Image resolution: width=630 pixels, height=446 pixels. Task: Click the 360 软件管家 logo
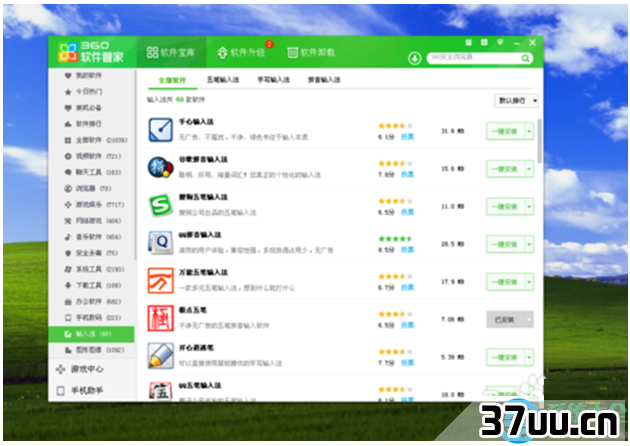click(x=91, y=52)
